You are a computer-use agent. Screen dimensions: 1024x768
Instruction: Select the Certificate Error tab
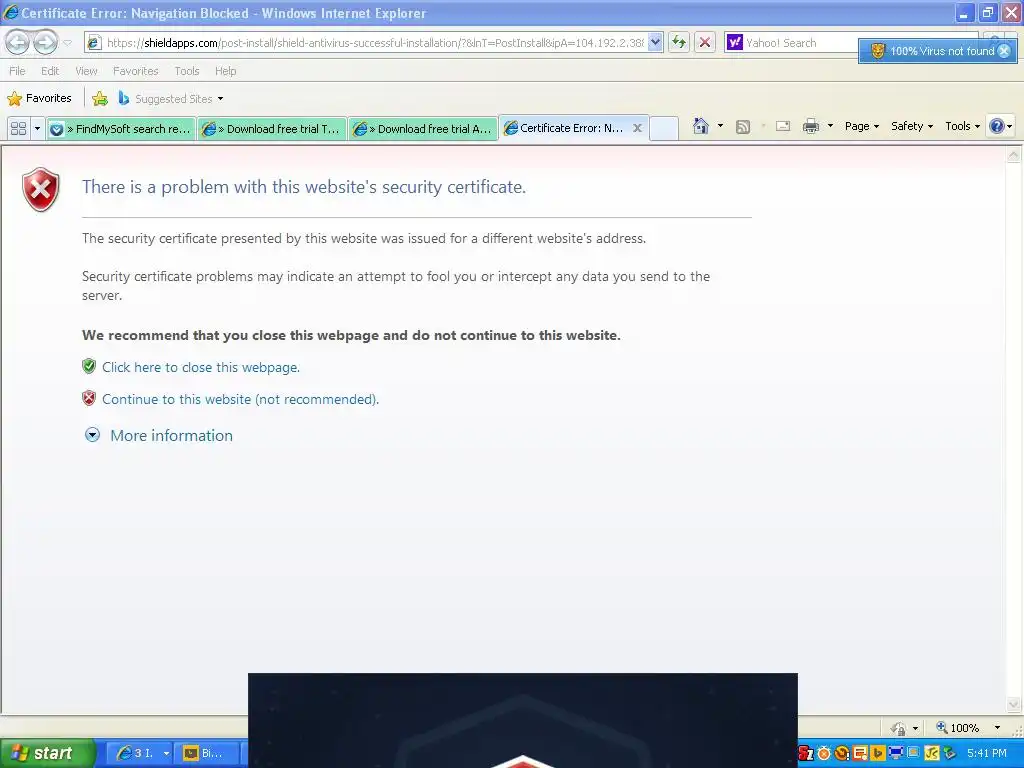(x=565, y=128)
